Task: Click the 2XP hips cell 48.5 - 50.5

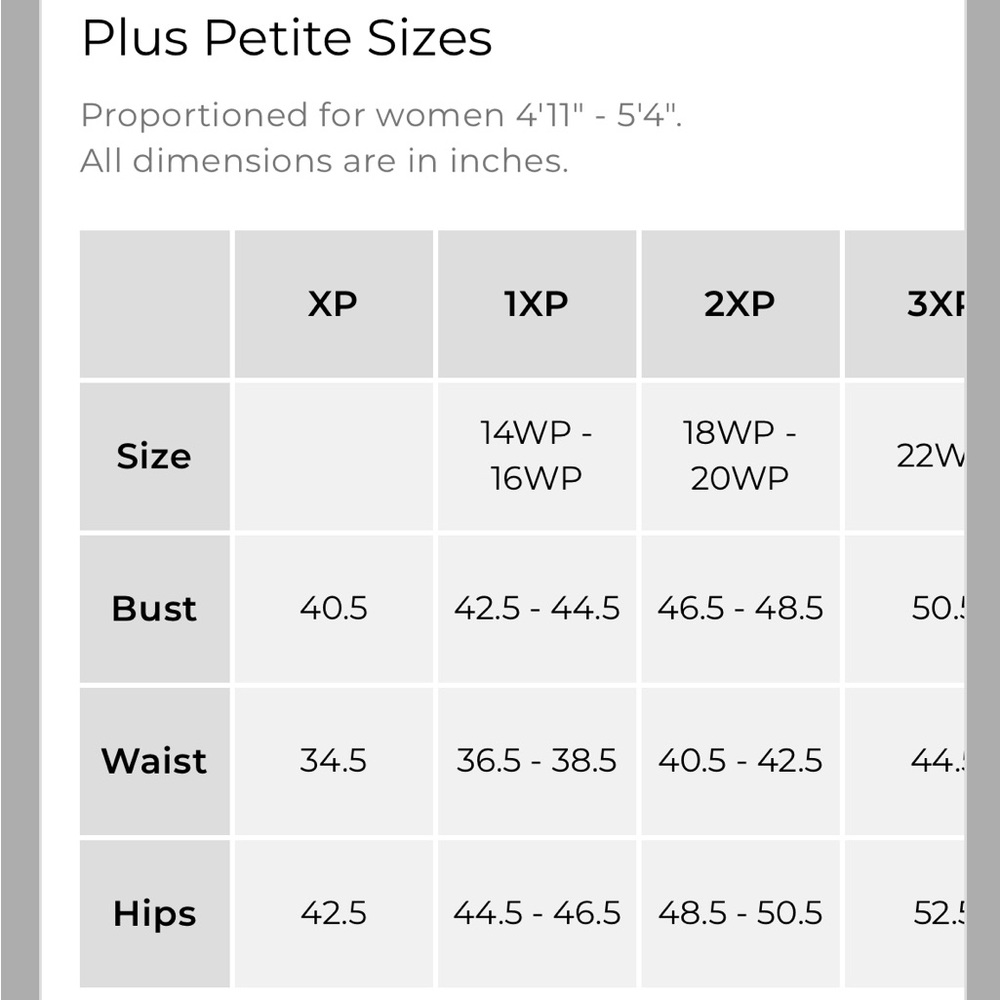Action: [x=739, y=913]
